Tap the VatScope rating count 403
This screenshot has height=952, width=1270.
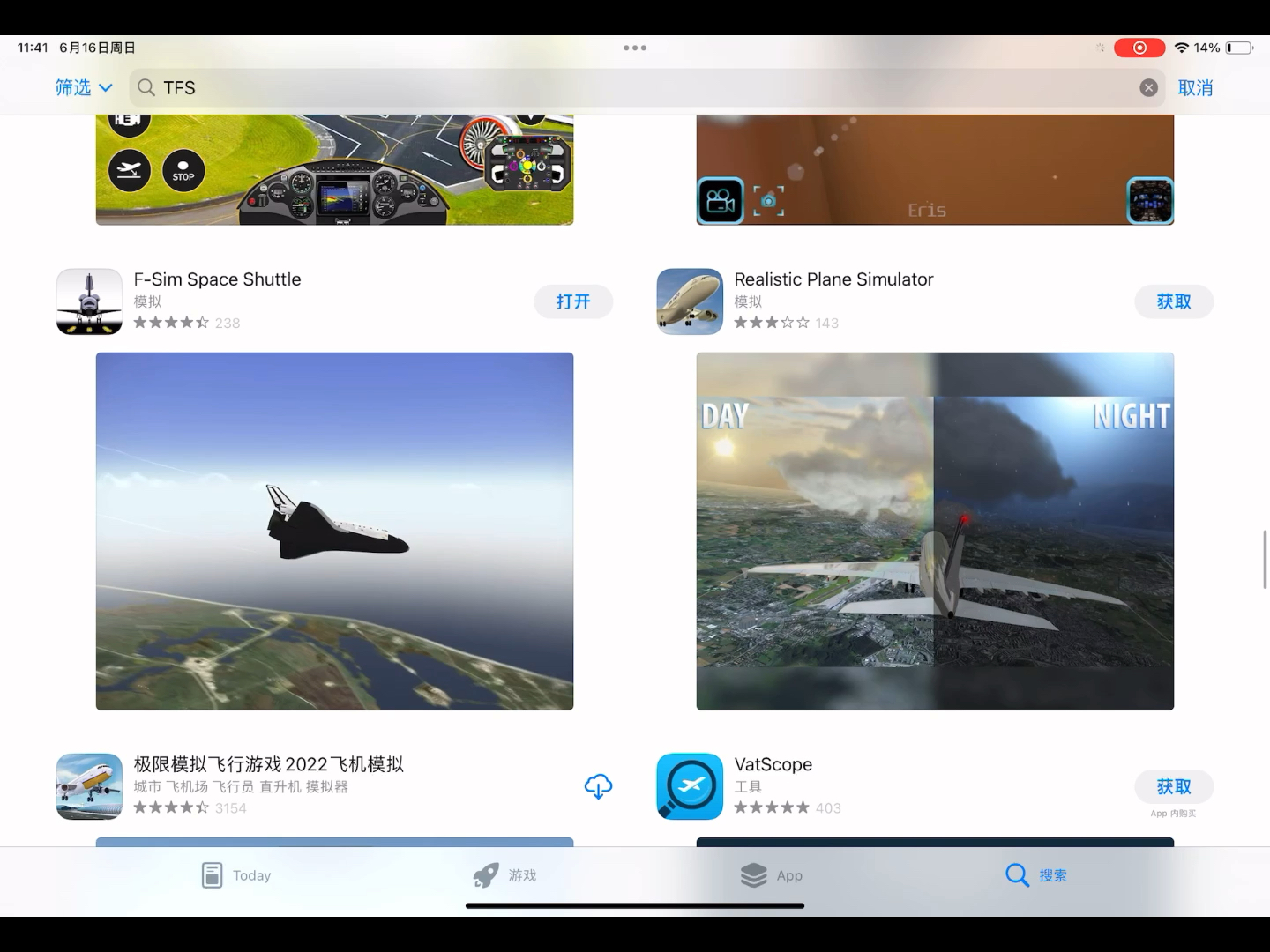(828, 808)
